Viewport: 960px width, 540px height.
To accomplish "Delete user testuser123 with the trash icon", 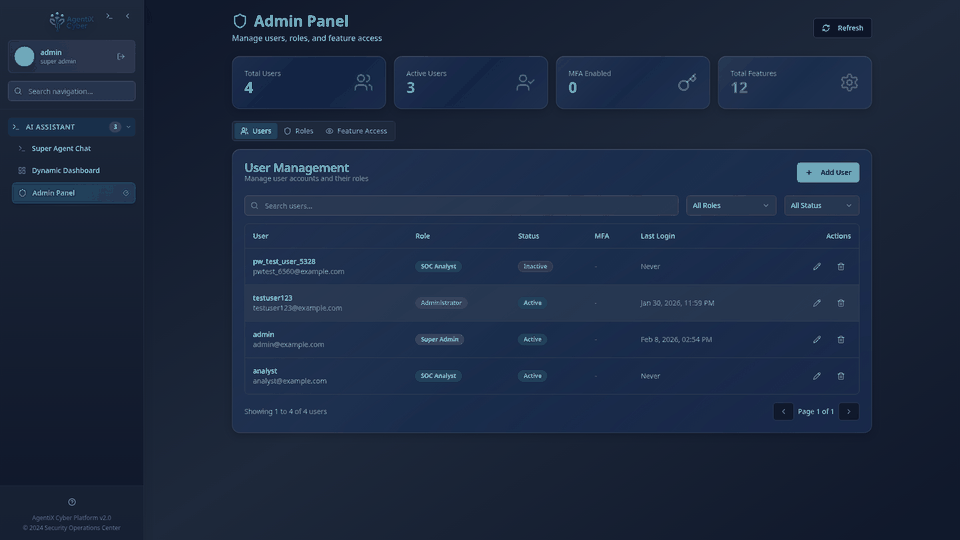I will tap(841, 303).
